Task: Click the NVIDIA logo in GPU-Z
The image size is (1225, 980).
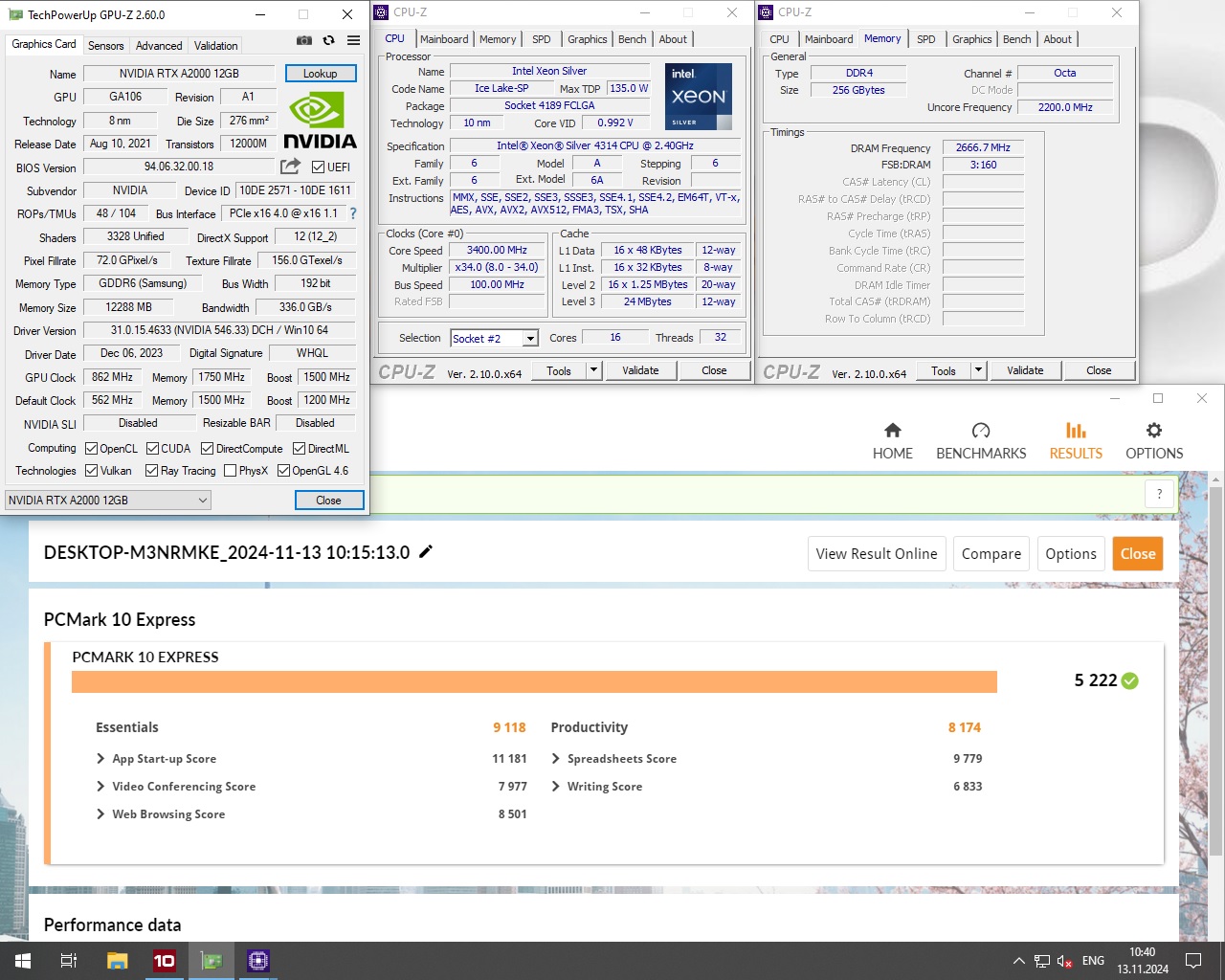Action: (320, 120)
